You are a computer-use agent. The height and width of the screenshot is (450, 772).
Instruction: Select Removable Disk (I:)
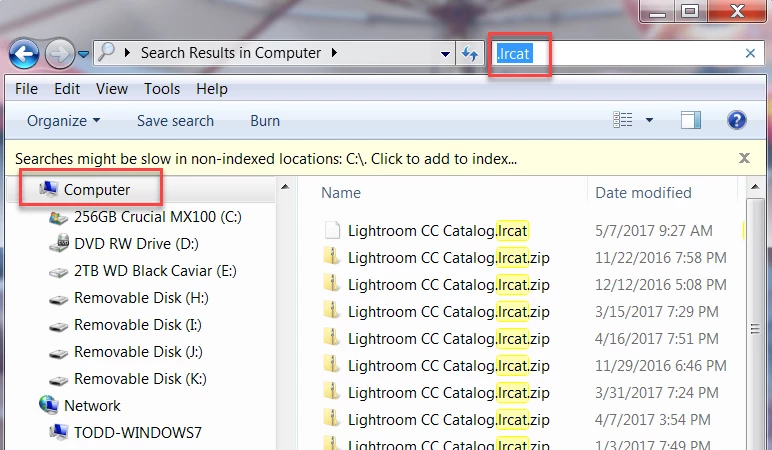point(138,325)
